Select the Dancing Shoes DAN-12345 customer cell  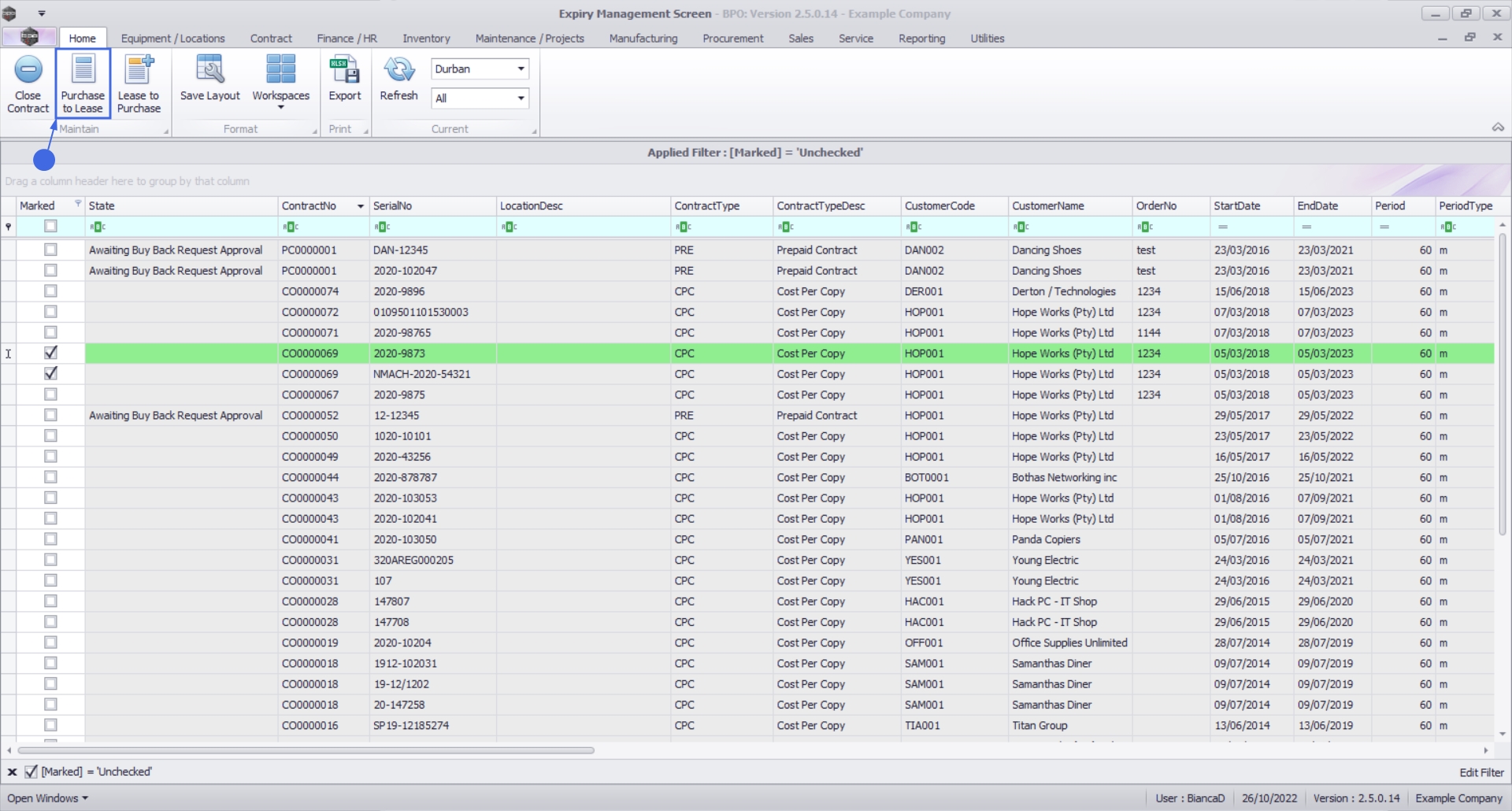pyautogui.click(x=1070, y=250)
